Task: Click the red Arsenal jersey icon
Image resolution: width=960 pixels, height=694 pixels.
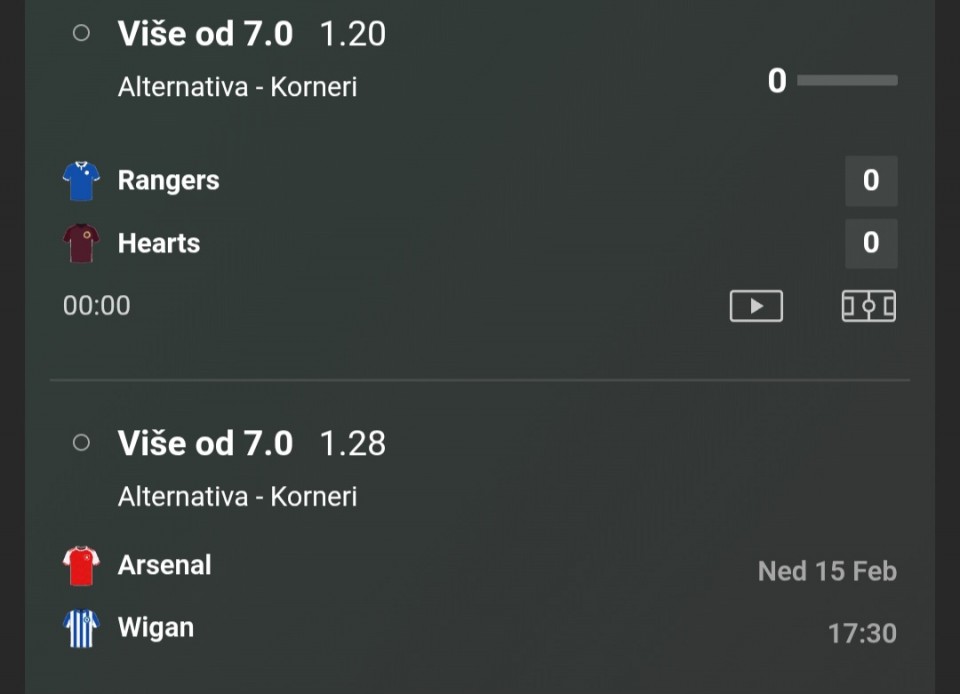Action: point(81,566)
